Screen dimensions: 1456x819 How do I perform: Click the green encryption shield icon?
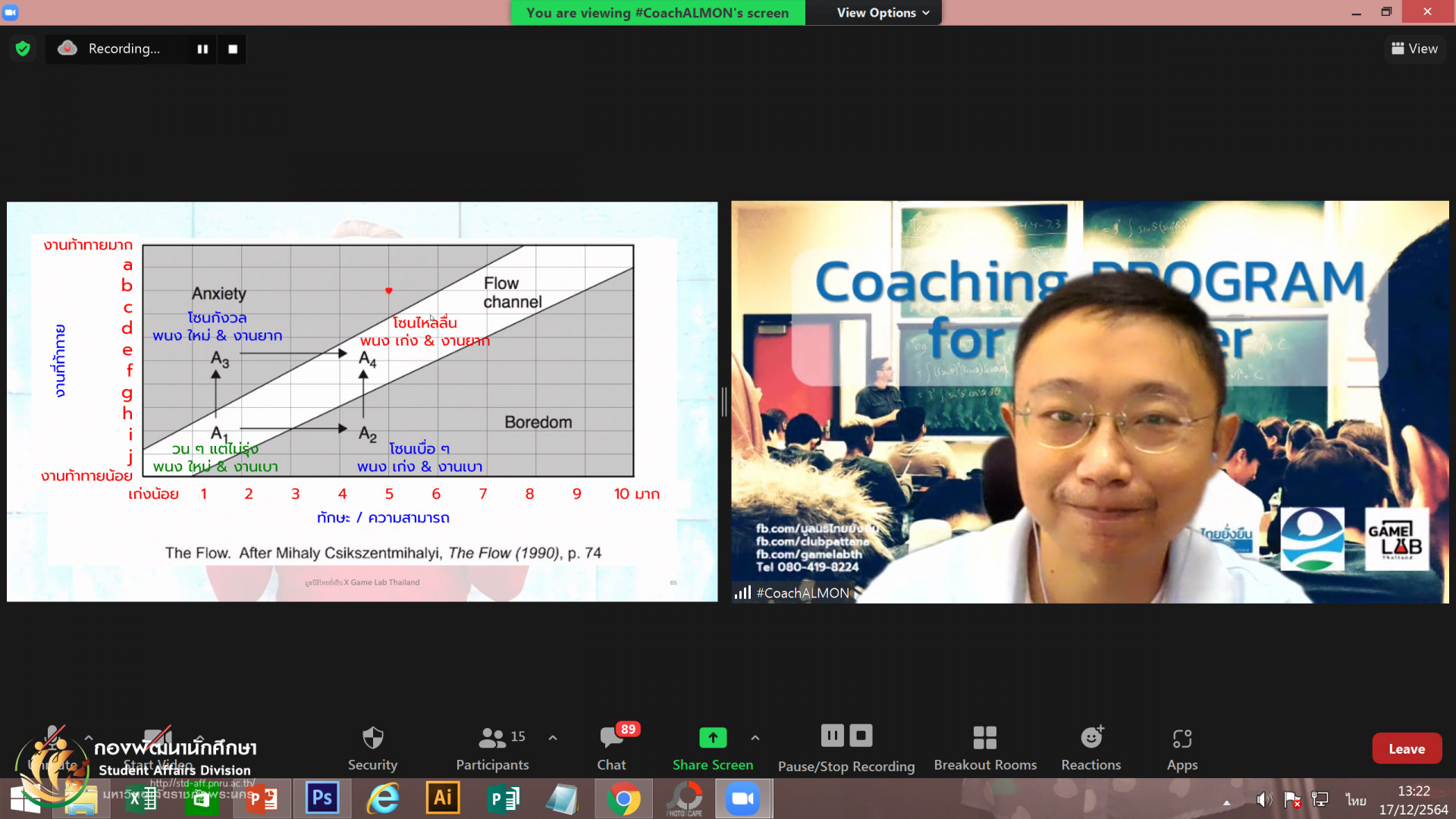23,49
